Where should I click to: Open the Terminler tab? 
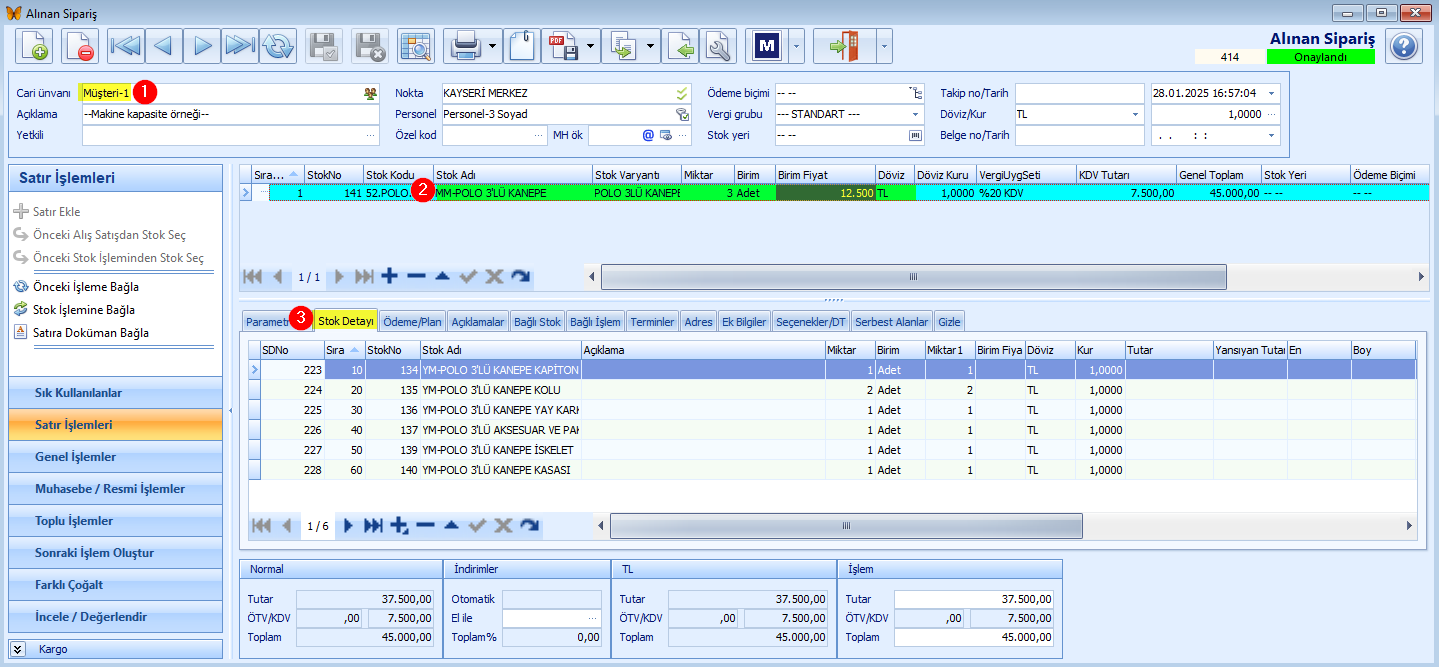(x=652, y=322)
